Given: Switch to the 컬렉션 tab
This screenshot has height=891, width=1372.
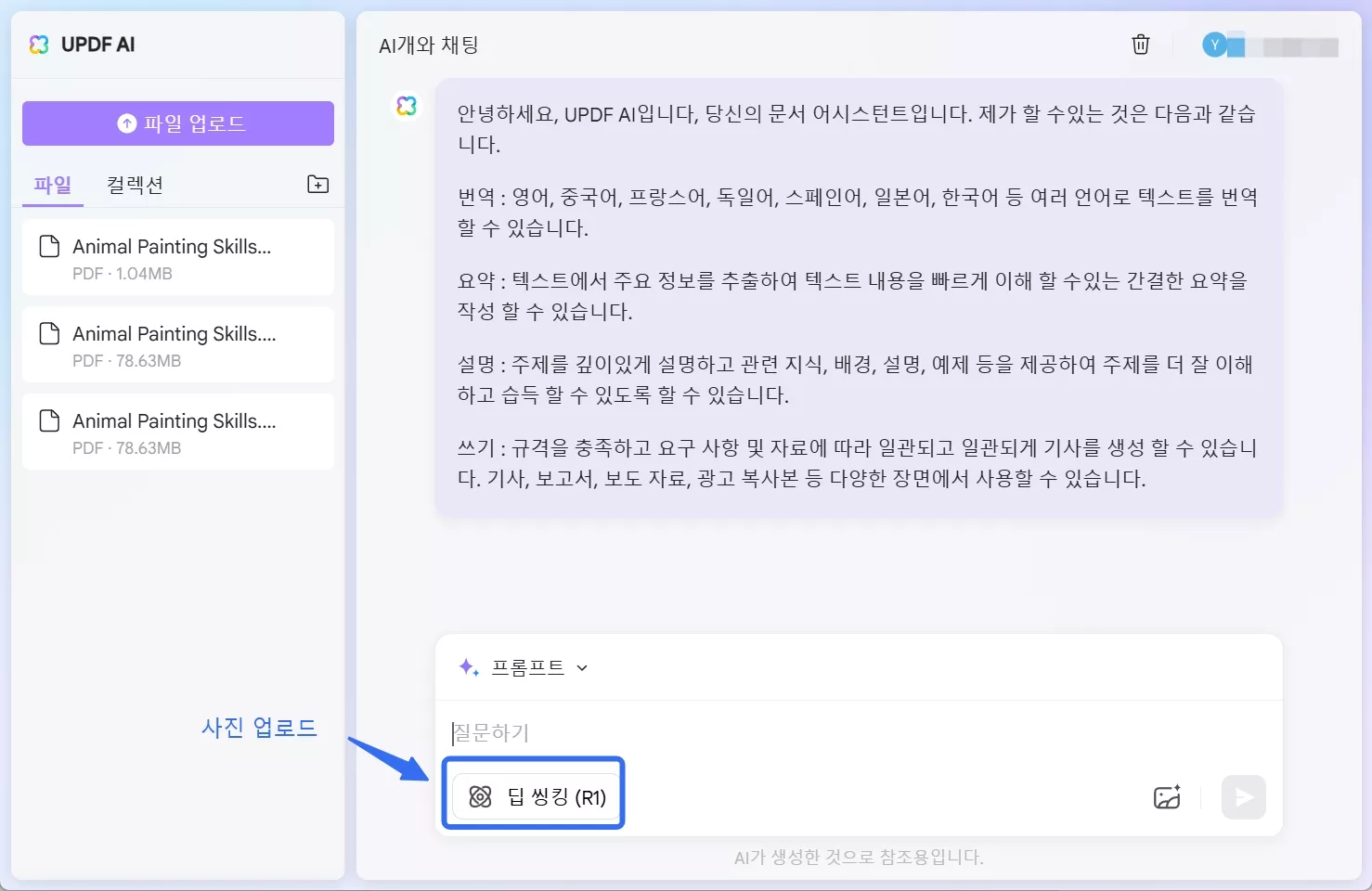Looking at the screenshot, I should [135, 185].
